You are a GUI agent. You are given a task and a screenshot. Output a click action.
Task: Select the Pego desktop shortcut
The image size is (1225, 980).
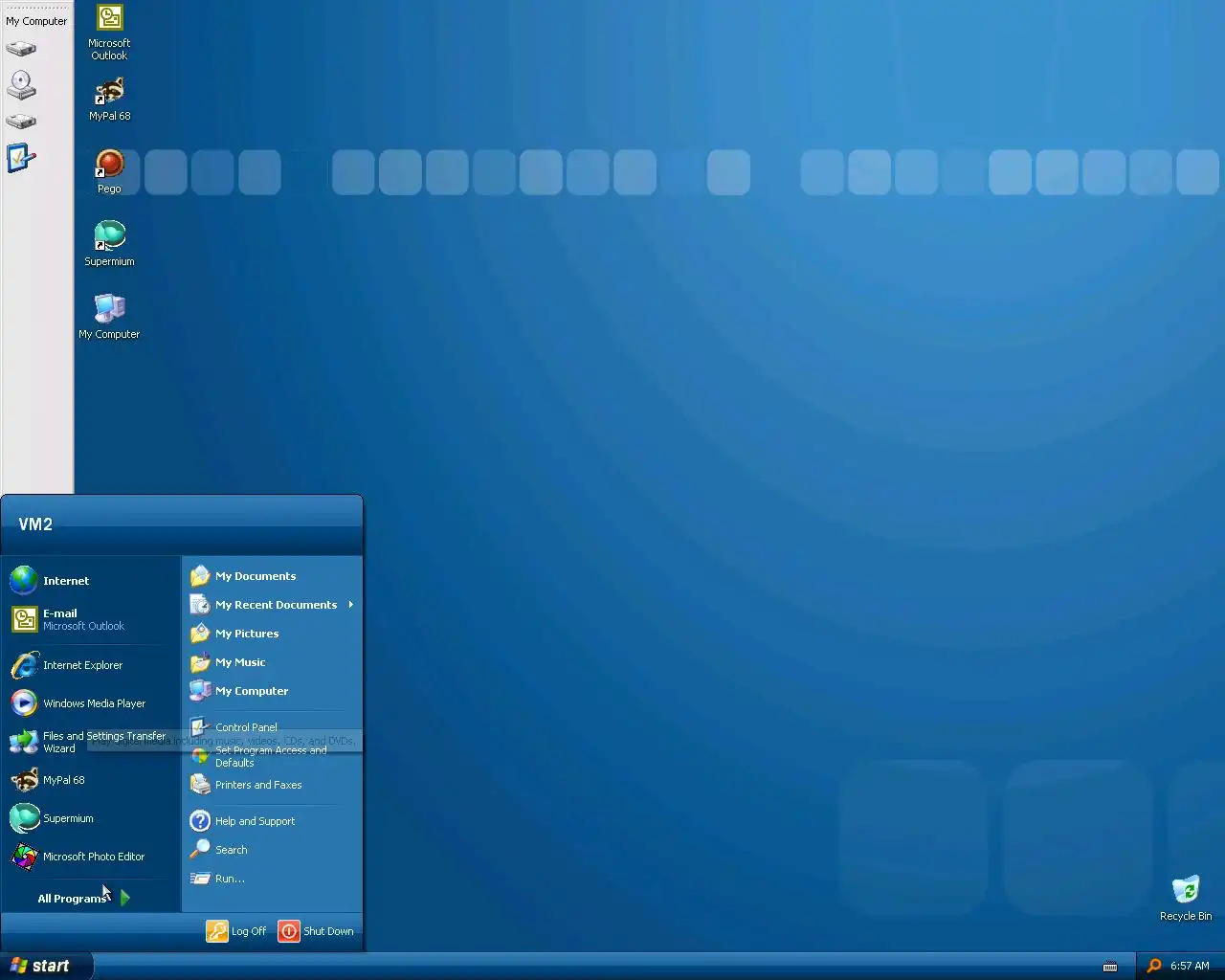(109, 171)
